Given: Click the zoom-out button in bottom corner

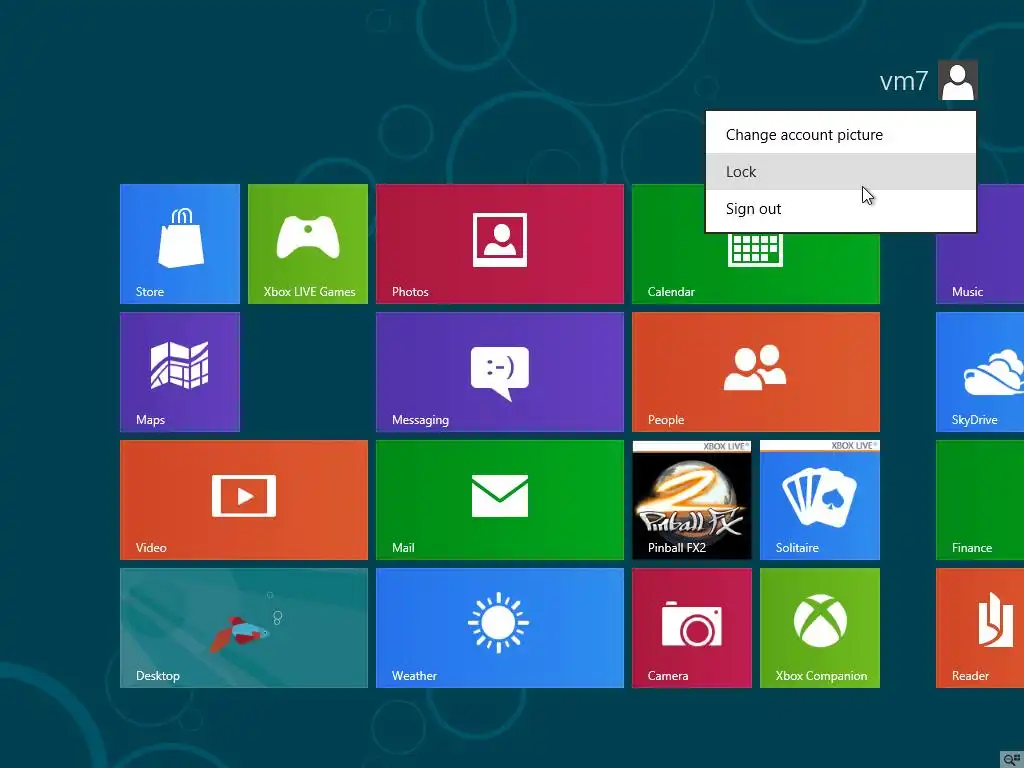Looking at the screenshot, I should point(1012,759).
